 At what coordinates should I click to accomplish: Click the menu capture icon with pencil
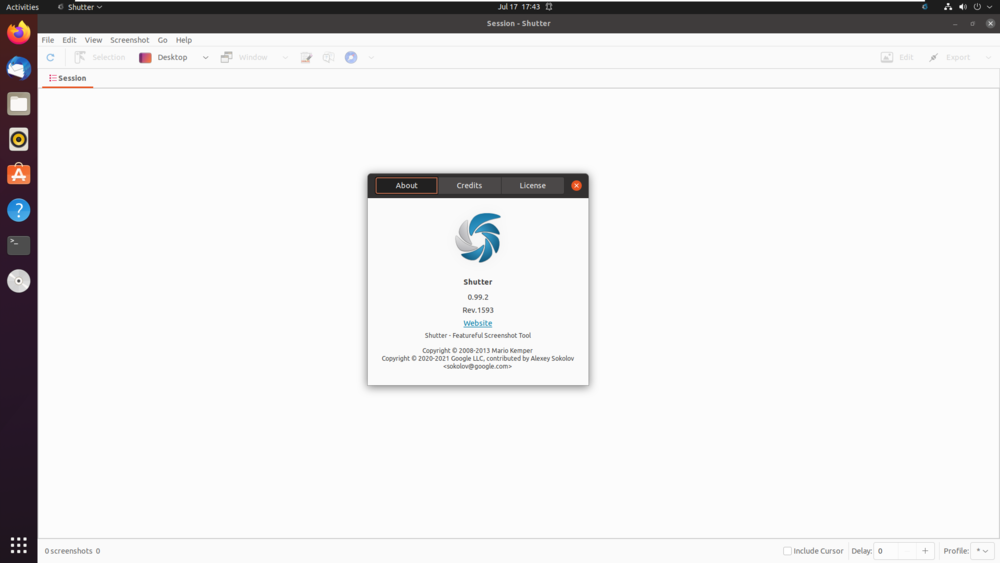pos(306,57)
